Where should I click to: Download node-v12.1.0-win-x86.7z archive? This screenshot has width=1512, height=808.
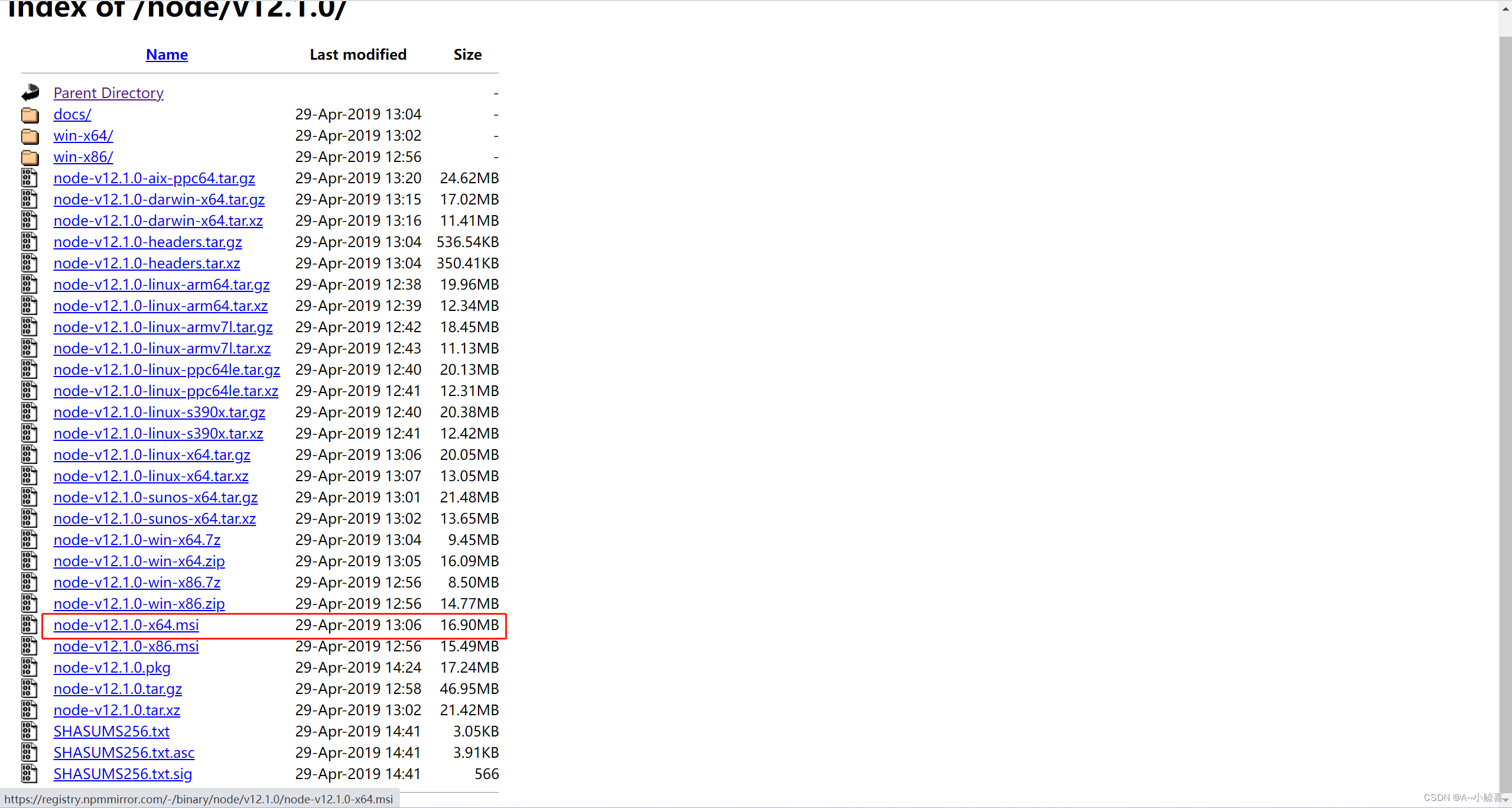137,582
